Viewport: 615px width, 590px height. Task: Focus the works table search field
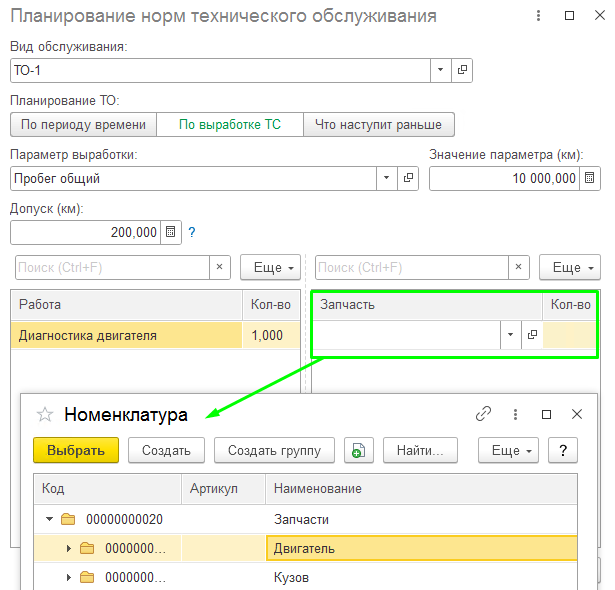(x=112, y=267)
